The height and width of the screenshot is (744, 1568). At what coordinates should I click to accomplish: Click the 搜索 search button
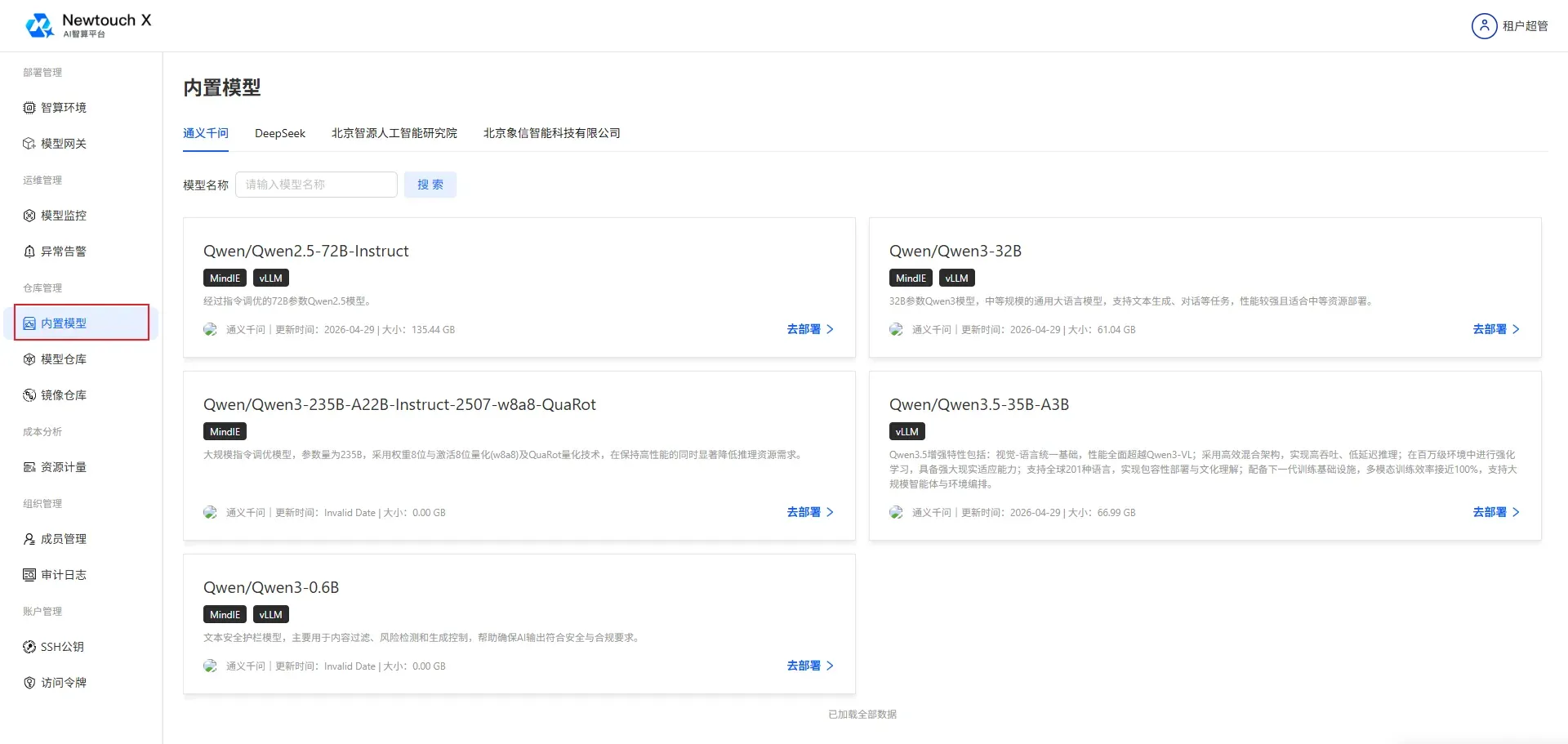pyautogui.click(x=430, y=185)
